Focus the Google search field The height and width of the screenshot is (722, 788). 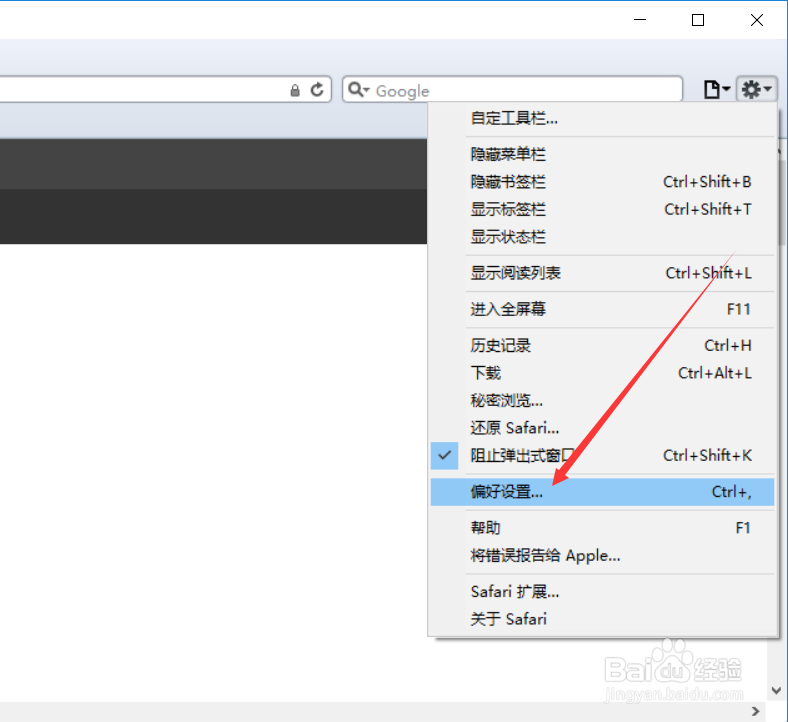pyautogui.click(x=513, y=90)
